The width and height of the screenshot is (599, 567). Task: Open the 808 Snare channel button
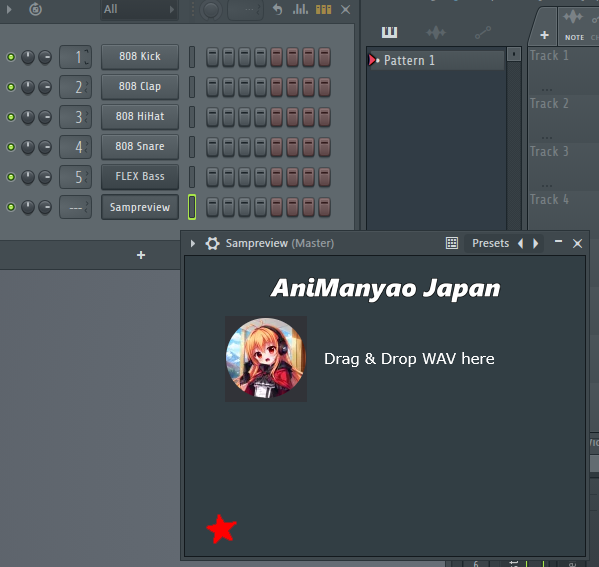[140, 147]
